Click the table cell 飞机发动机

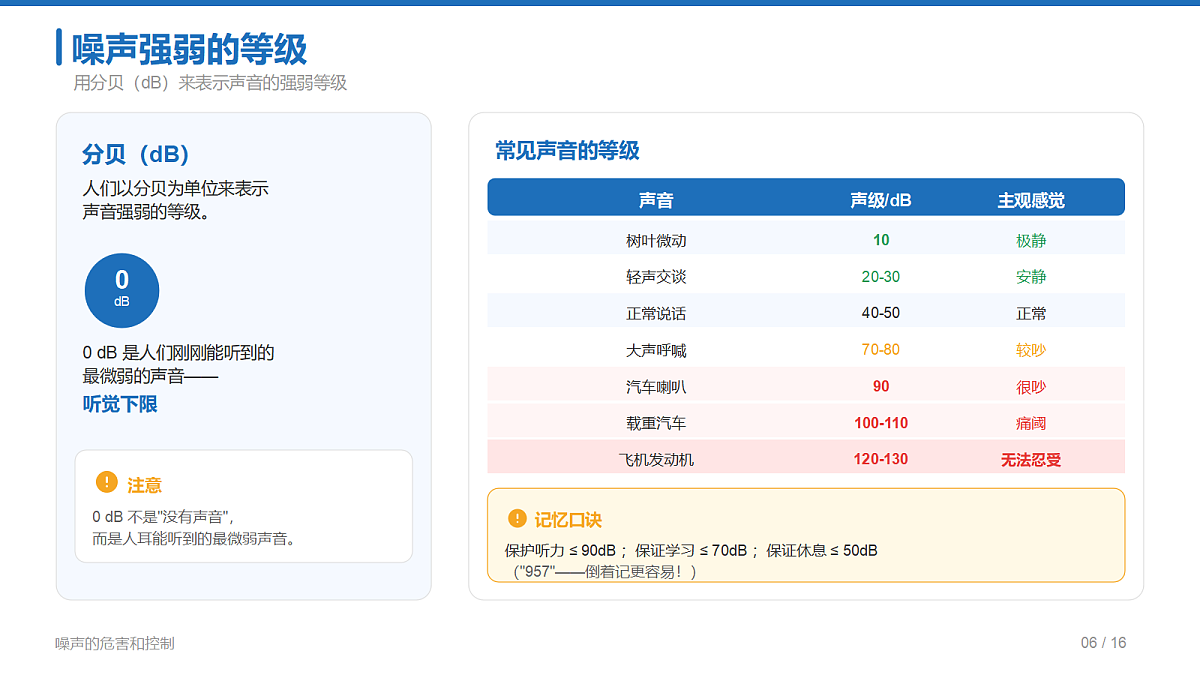(x=656, y=460)
